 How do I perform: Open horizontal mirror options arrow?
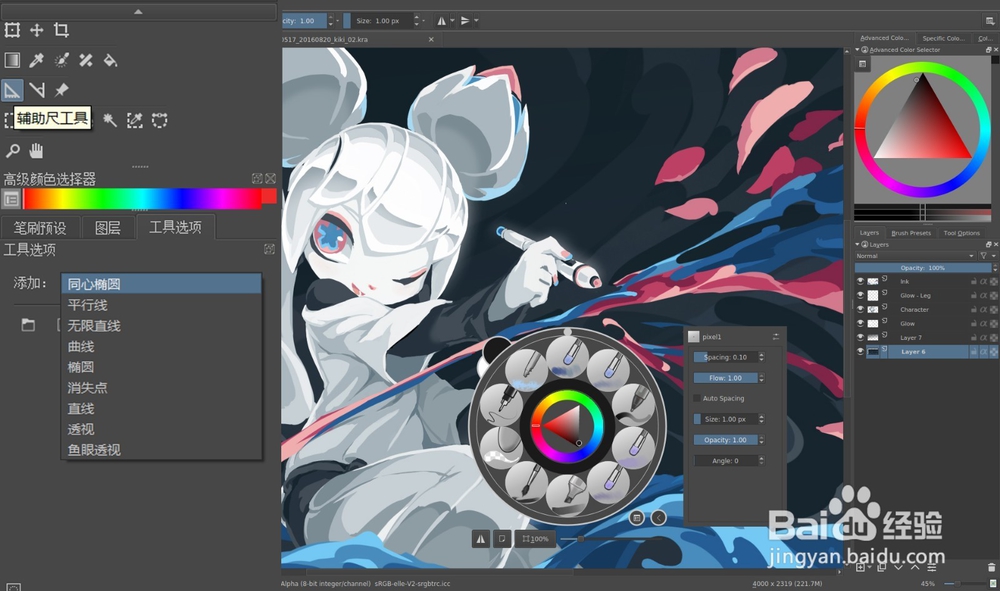[x=452, y=20]
